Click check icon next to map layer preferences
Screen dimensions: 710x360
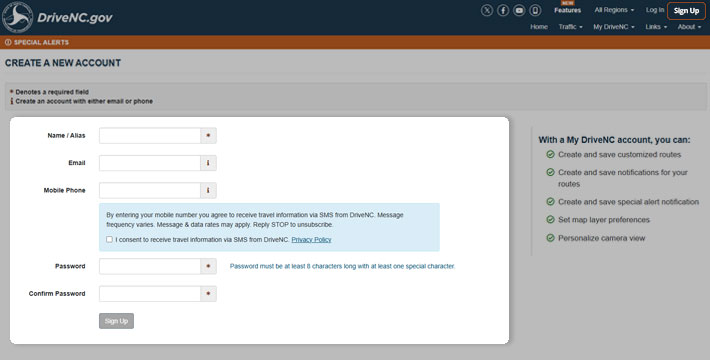(550, 220)
